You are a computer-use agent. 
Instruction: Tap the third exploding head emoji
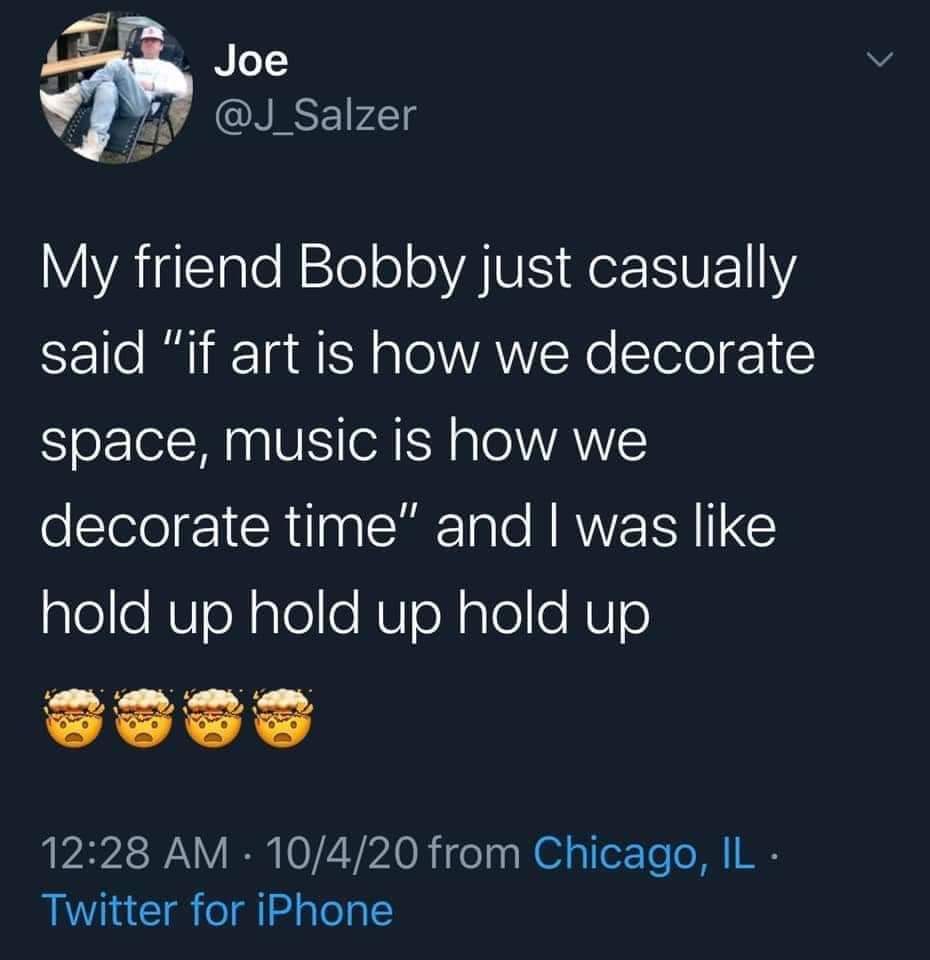coord(213,718)
